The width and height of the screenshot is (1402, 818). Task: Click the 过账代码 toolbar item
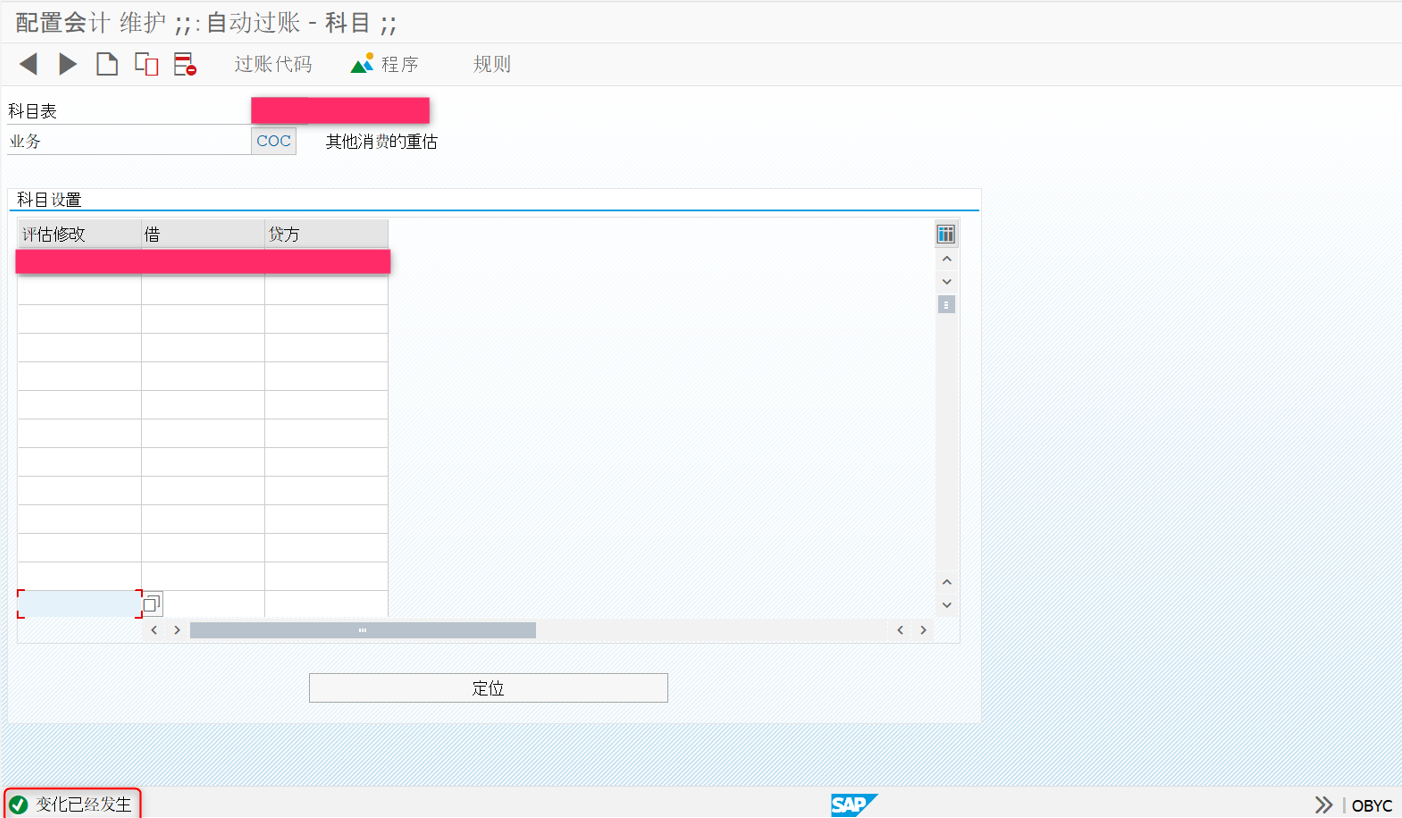pos(273,63)
